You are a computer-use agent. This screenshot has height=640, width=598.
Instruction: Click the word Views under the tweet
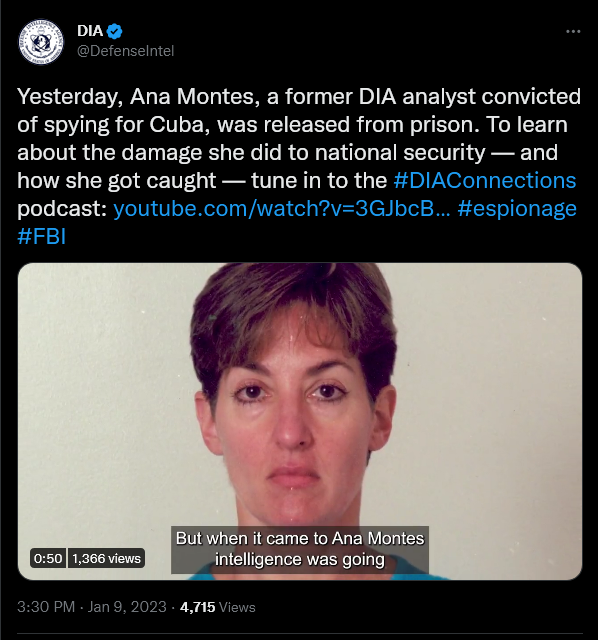tap(237, 607)
